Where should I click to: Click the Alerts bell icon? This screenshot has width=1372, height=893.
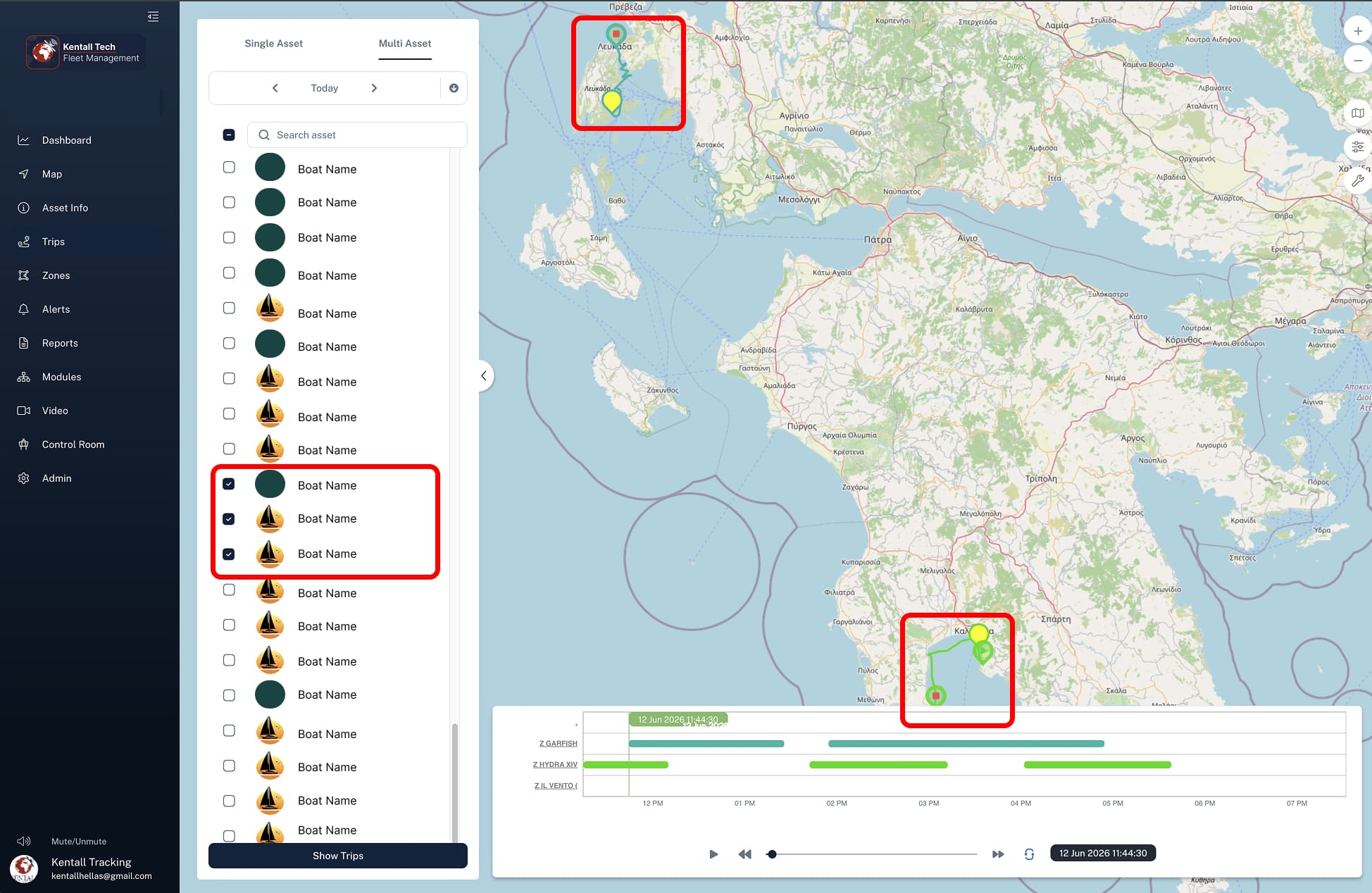tap(23, 309)
